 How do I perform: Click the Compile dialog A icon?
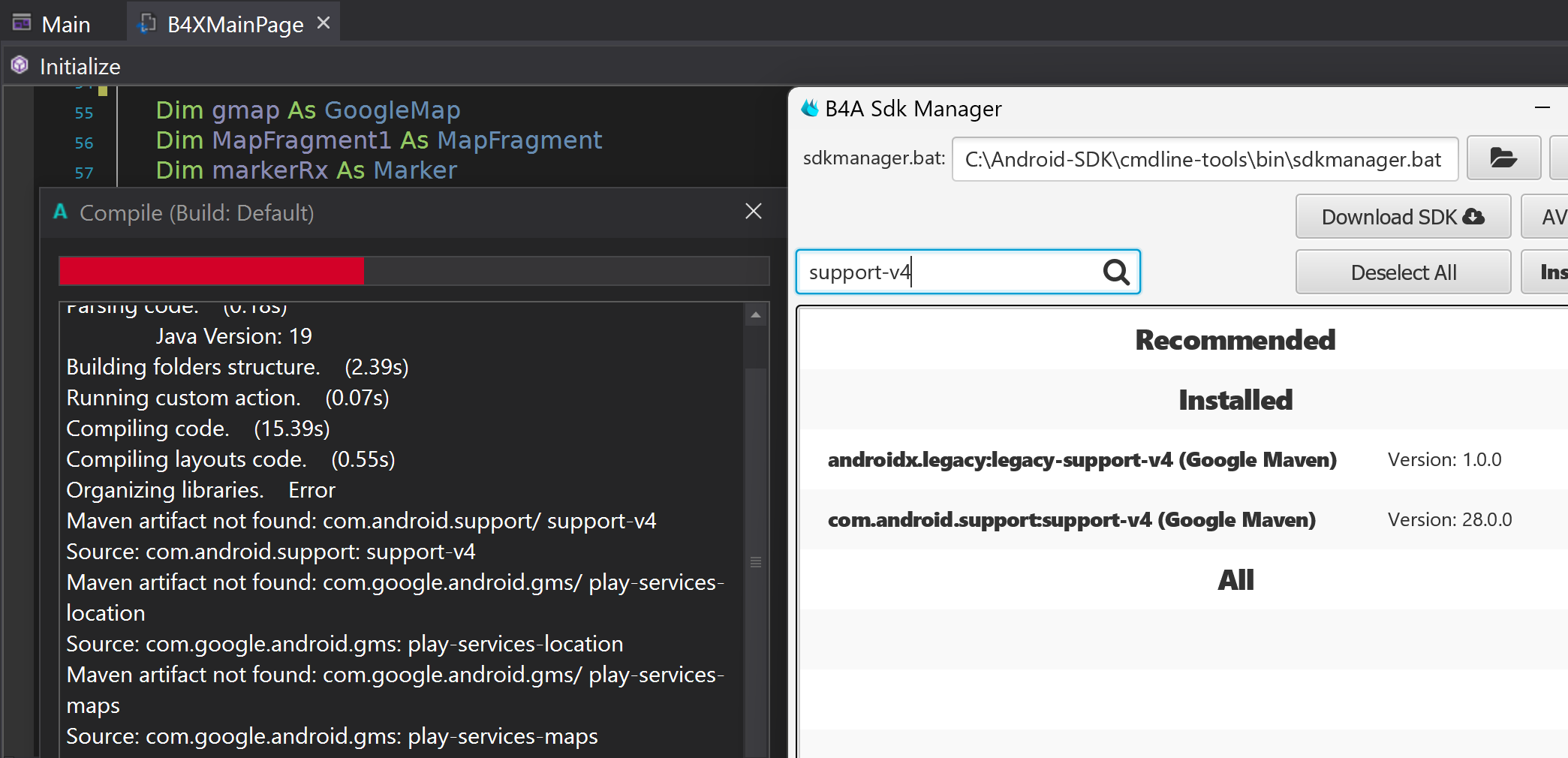[61, 212]
